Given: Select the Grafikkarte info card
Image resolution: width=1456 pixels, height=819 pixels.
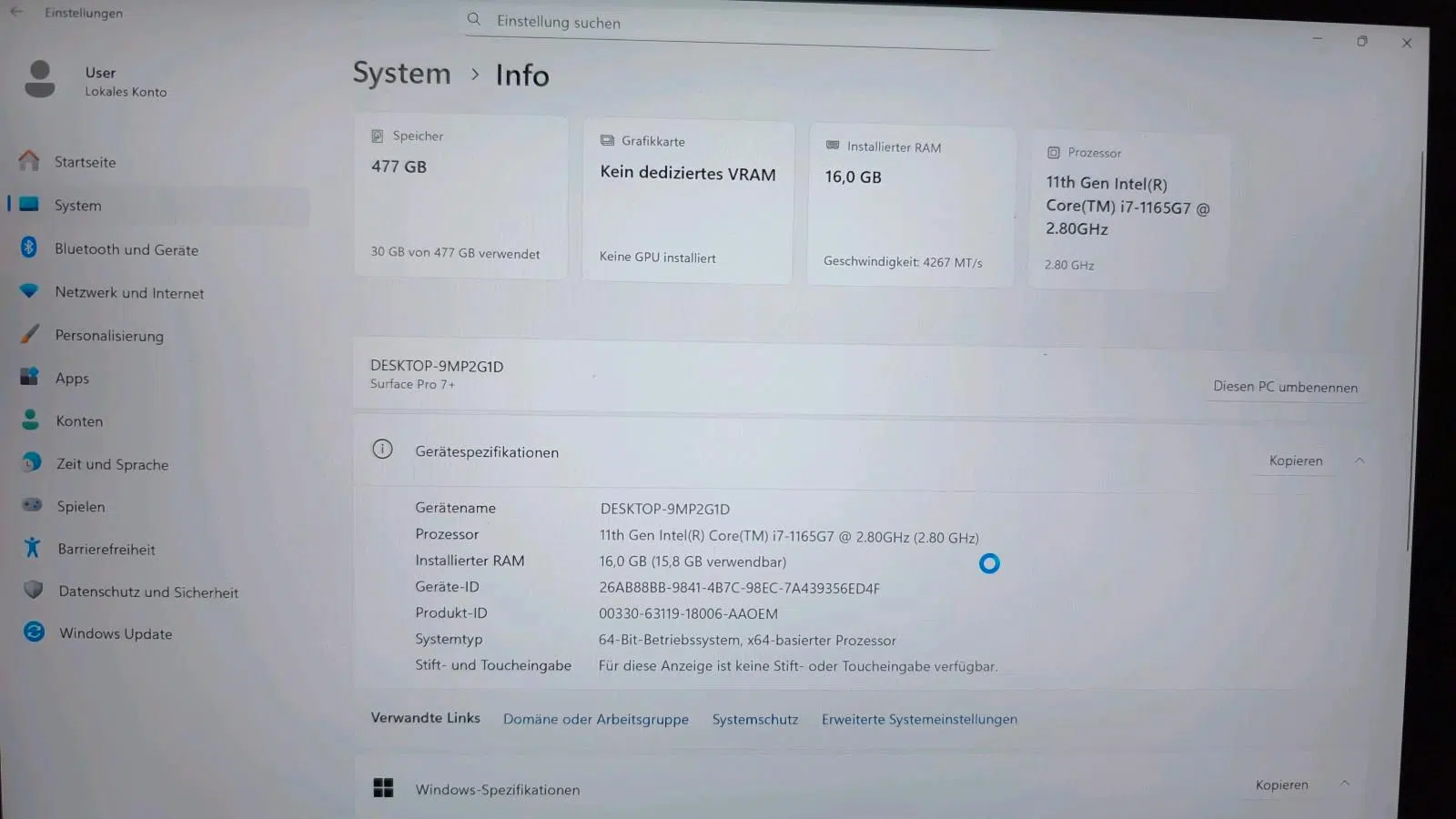Looking at the screenshot, I should pyautogui.click(x=688, y=201).
